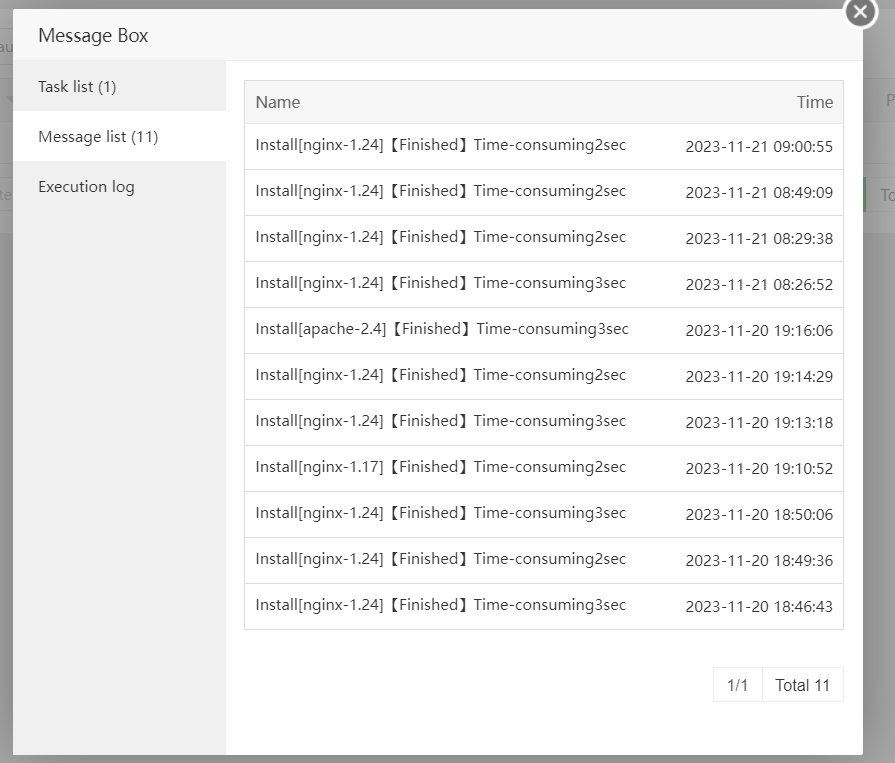Screen dimensions: 895x763
Task: Select the Message list tab
Action: pyautogui.click(x=98, y=137)
